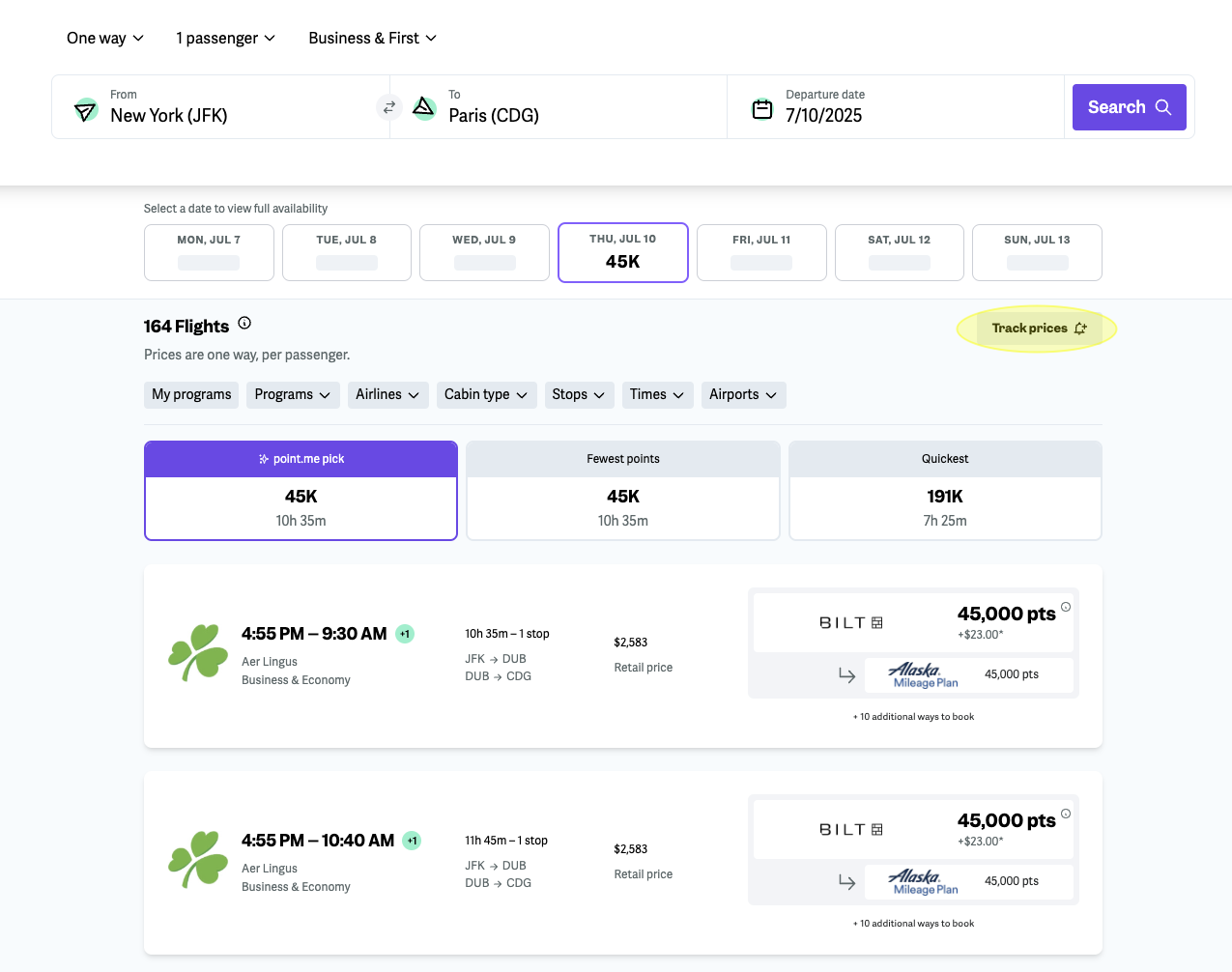The image size is (1232, 972).
Task: Open the Business & First cabin dropdown
Action: pyautogui.click(x=373, y=38)
